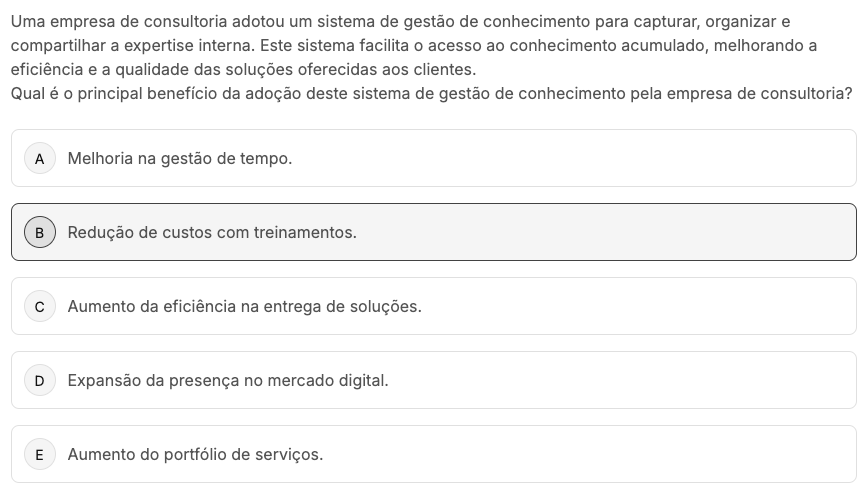Choose "Aumento da eficiência na entrega de soluções."

click(244, 306)
